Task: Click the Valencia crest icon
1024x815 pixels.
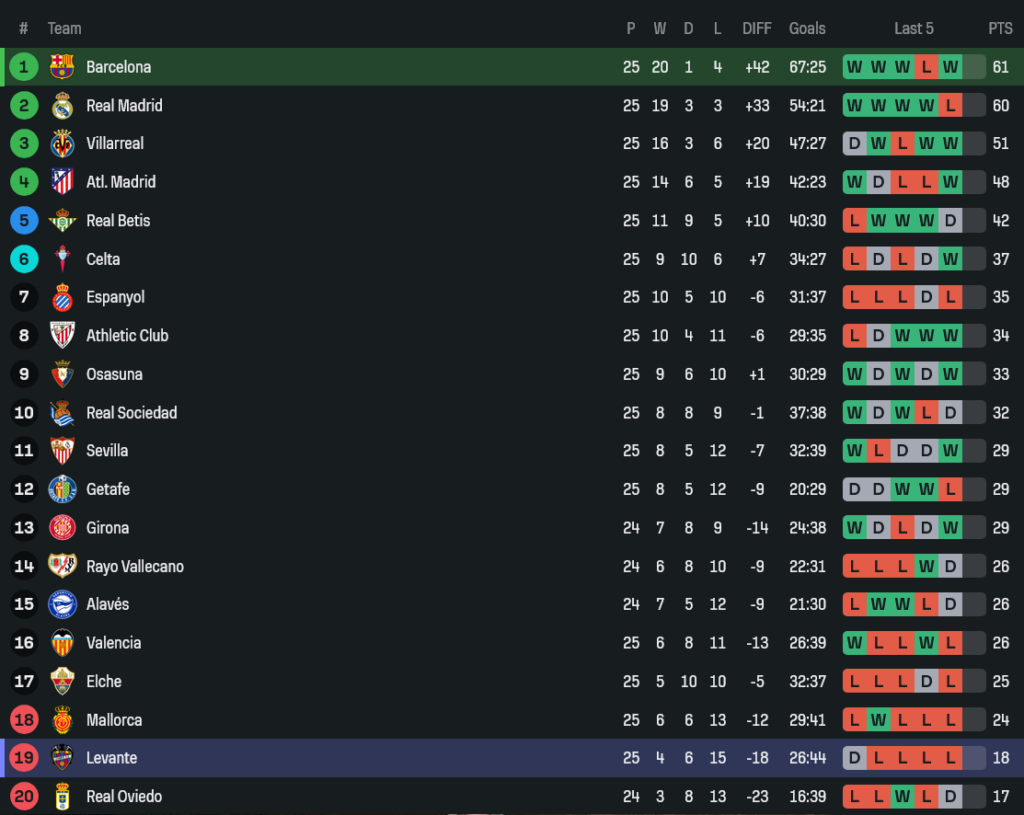Action: (x=62, y=643)
